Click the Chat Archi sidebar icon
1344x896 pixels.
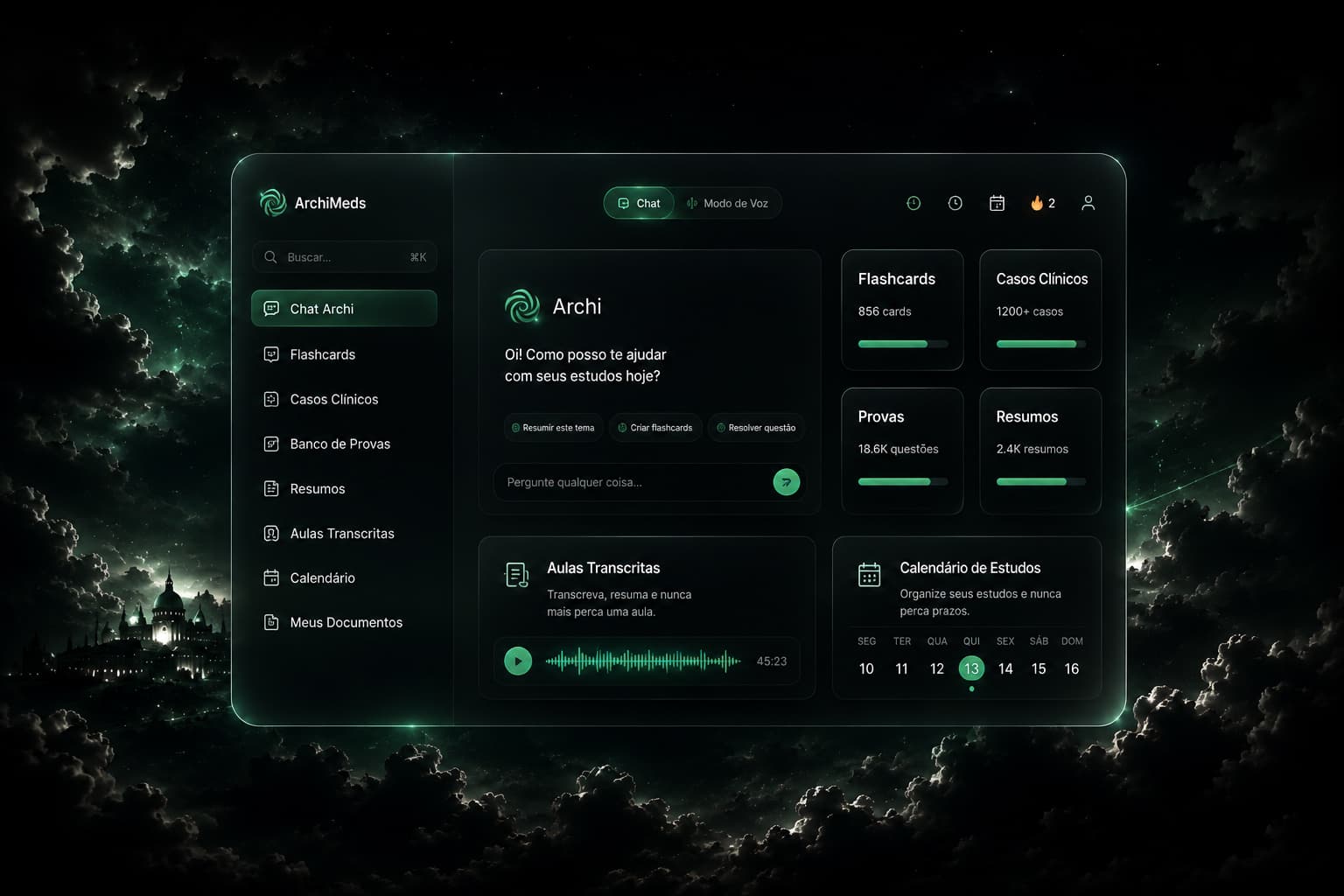point(271,309)
